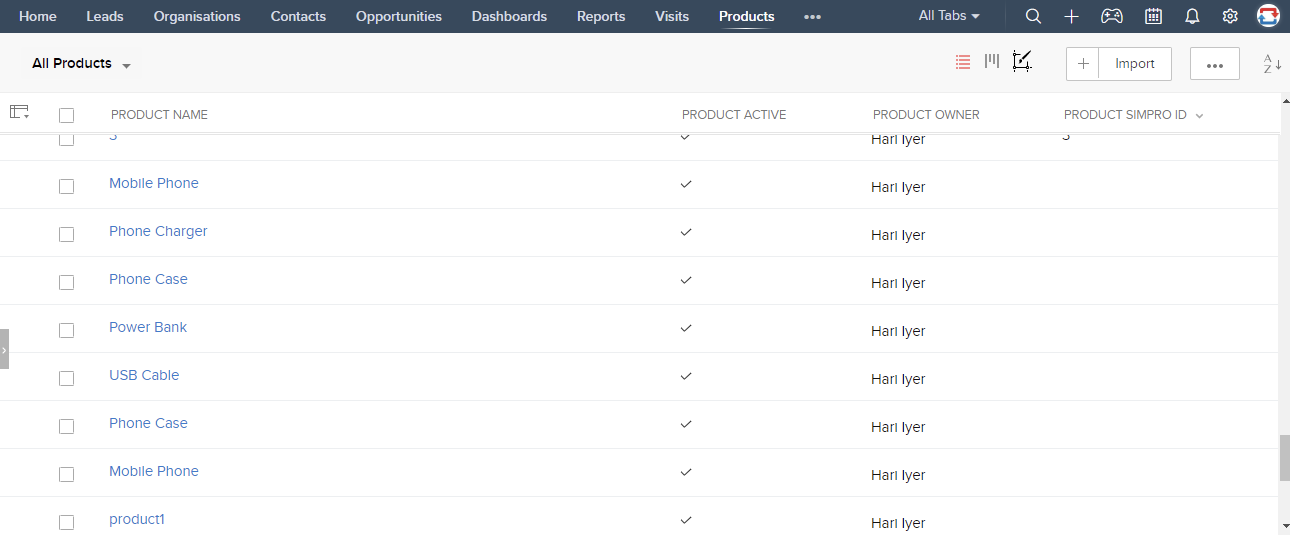Click the vertical scrollbar thumb

(x=1284, y=458)
